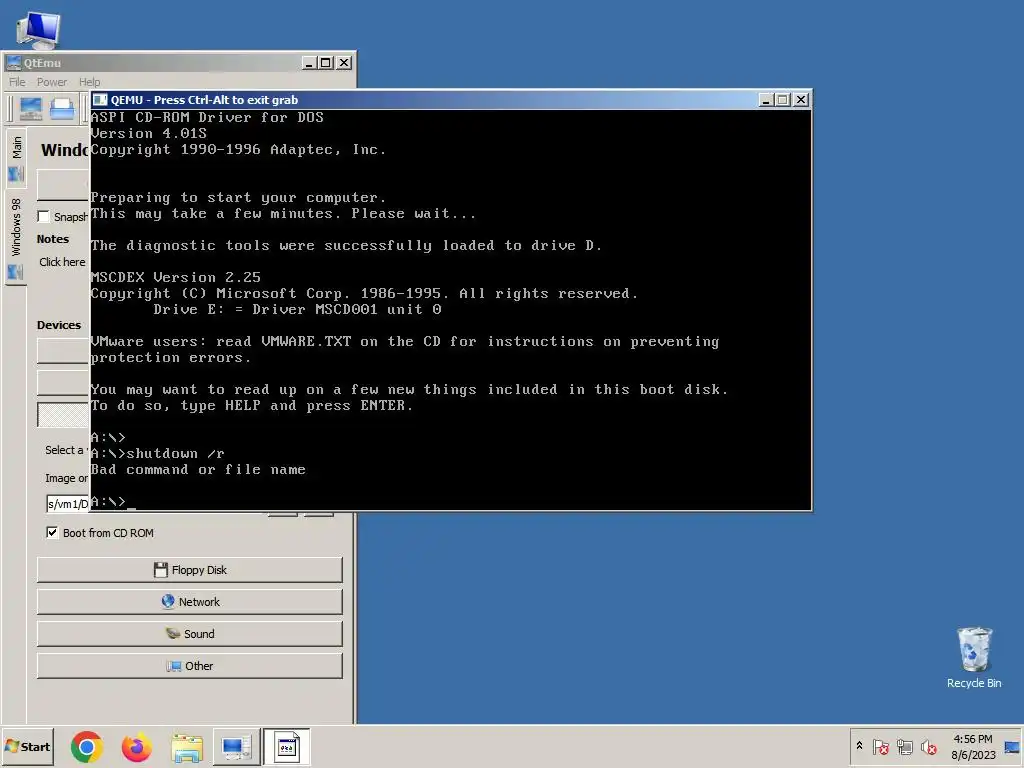Click the QtEmu title bar icon
Screen dimensions: 1024x768
coord(13,63)
